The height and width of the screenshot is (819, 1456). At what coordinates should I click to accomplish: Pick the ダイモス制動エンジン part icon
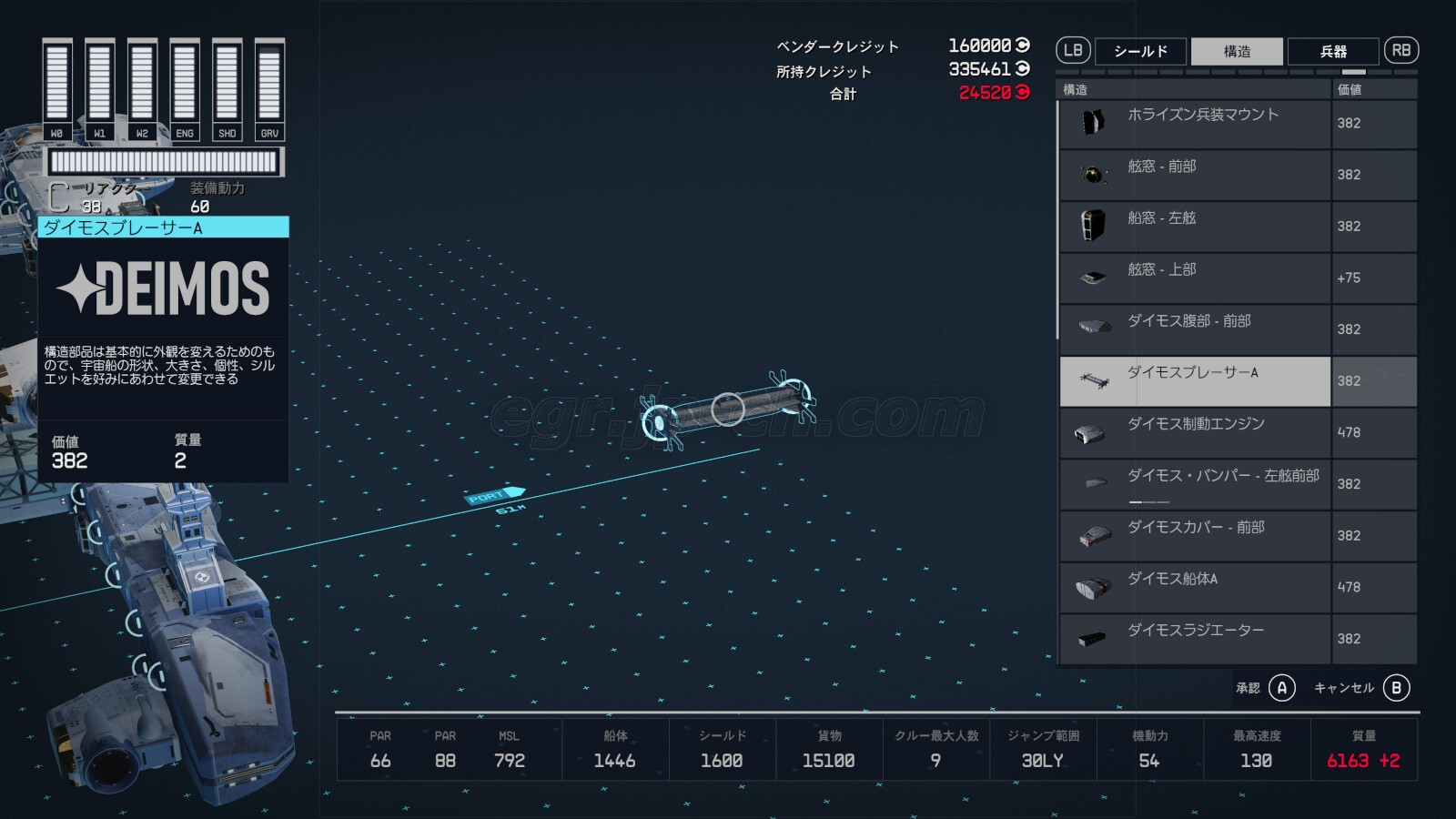1090,434
